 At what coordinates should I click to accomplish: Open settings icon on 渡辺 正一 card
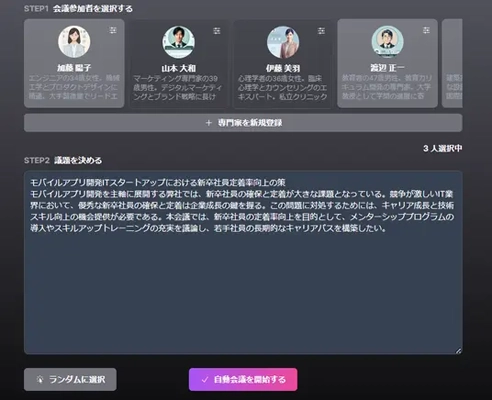(x=426, y=30)
